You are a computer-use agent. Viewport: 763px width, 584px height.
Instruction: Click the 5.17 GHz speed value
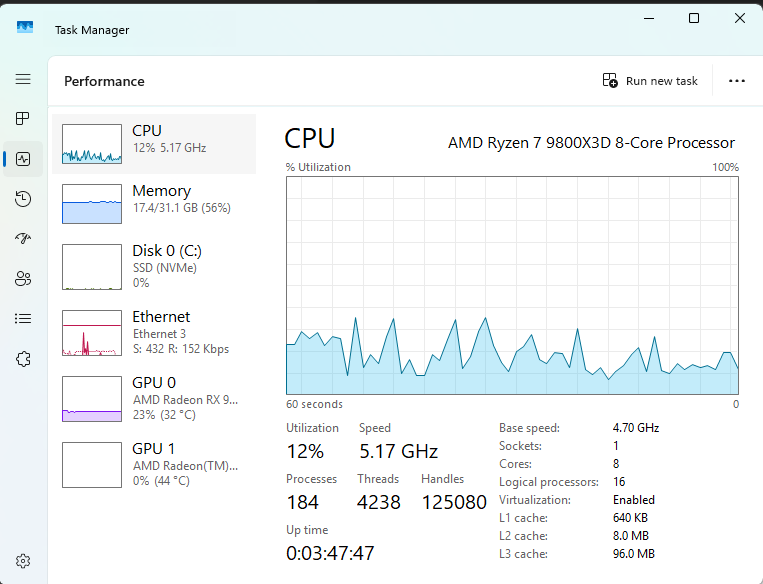(x=399, y=451)
